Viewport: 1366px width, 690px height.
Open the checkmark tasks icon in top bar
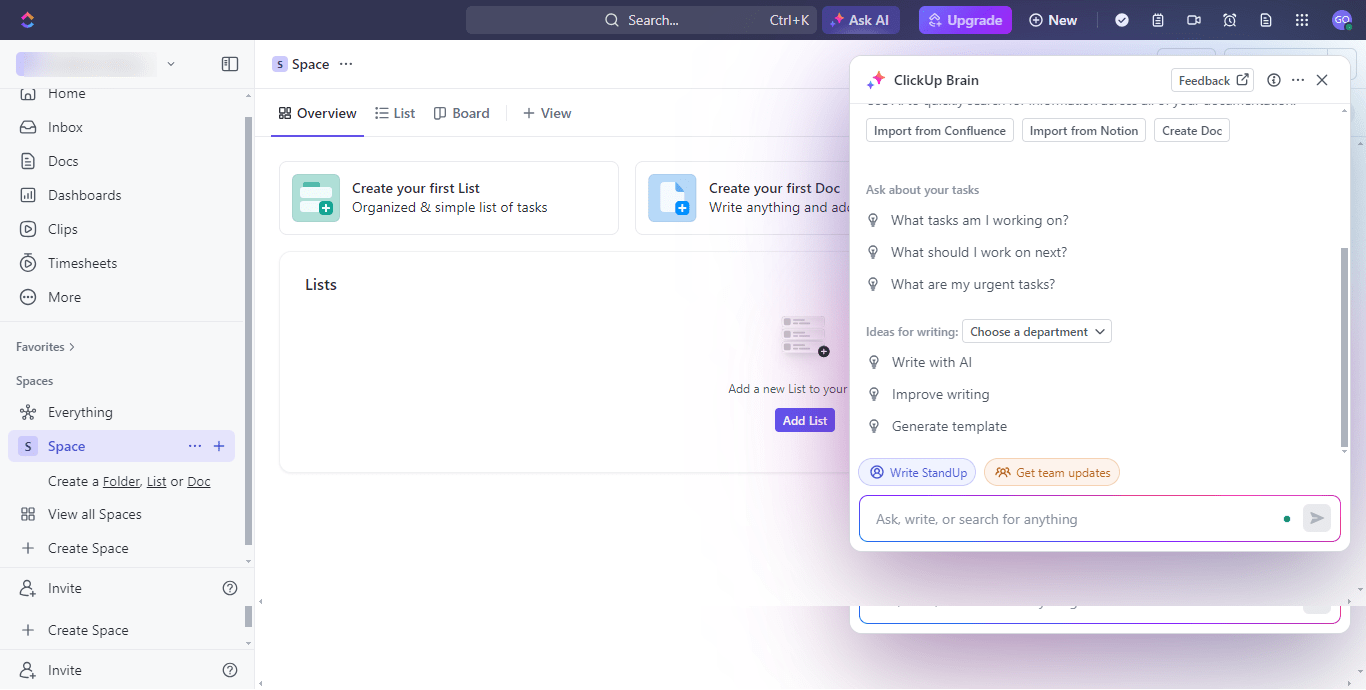[x=1122, y=20]
